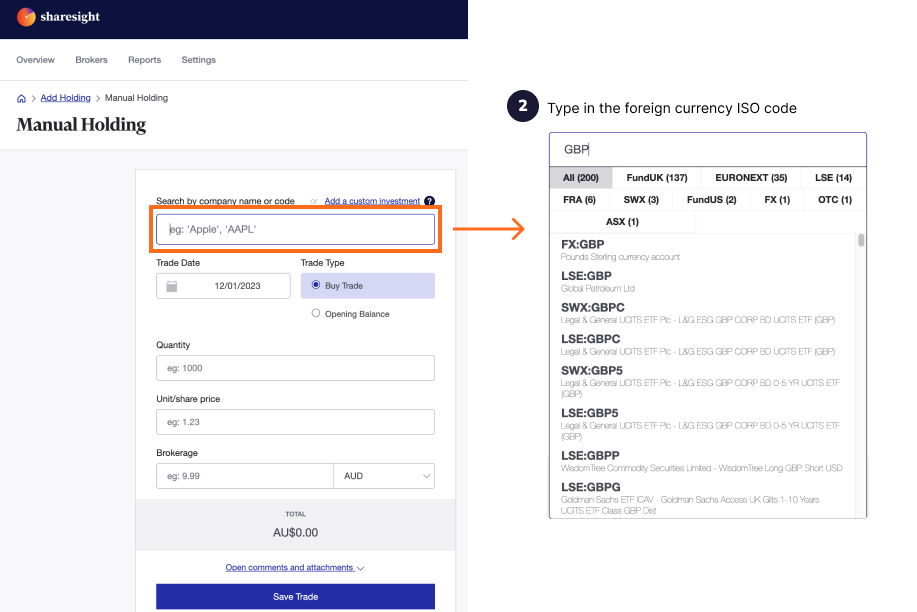Open the Settings menu item
Viewport: 917px width, 612px height.
198,60
